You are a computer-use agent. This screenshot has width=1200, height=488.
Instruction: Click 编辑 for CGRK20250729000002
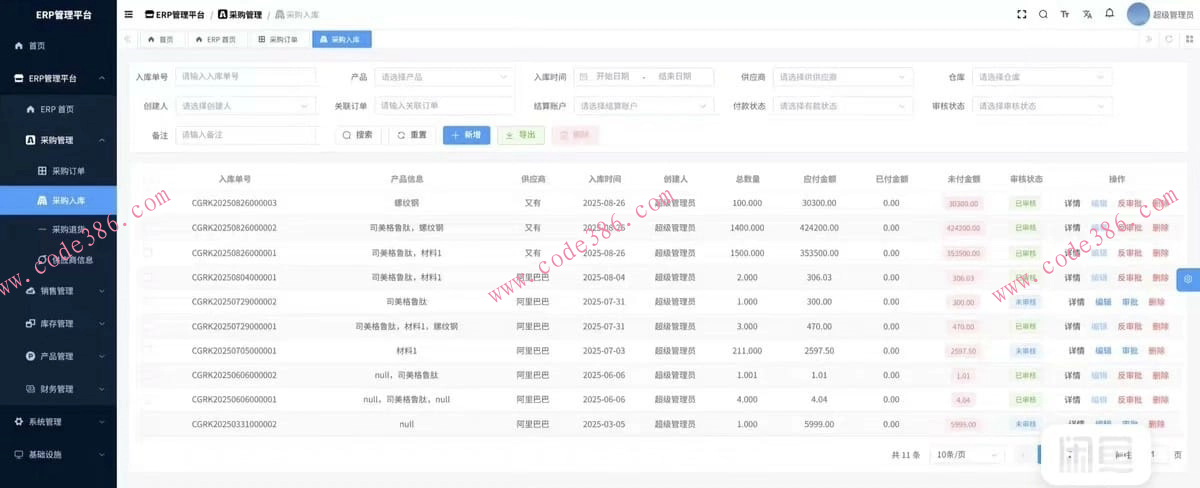pos(1103,301)
